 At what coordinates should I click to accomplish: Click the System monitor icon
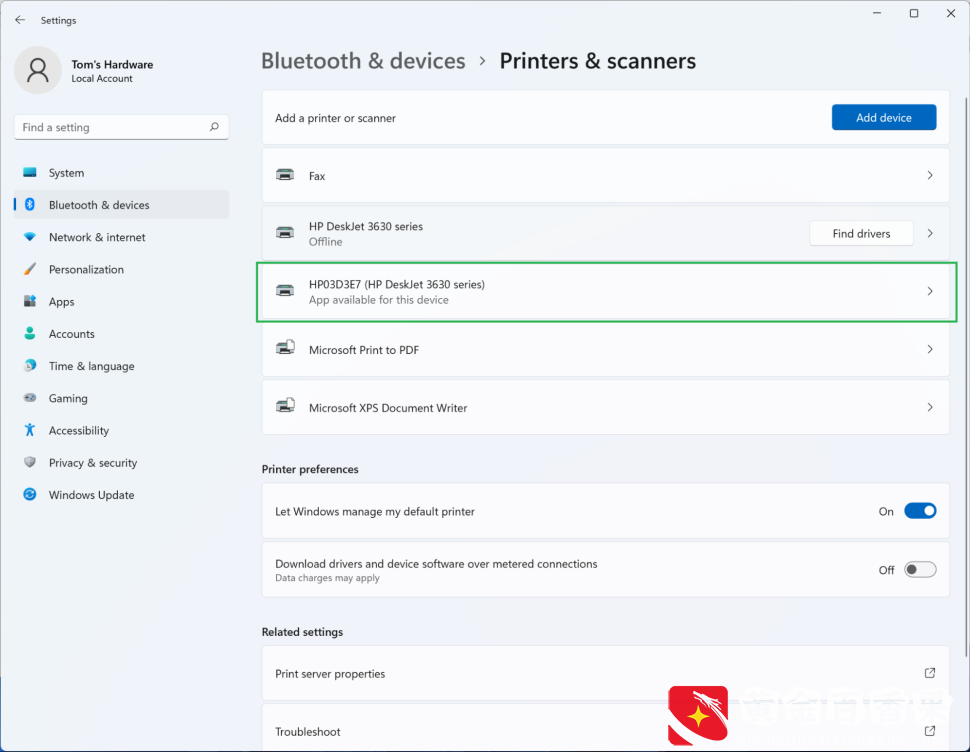tap(30, 173)
